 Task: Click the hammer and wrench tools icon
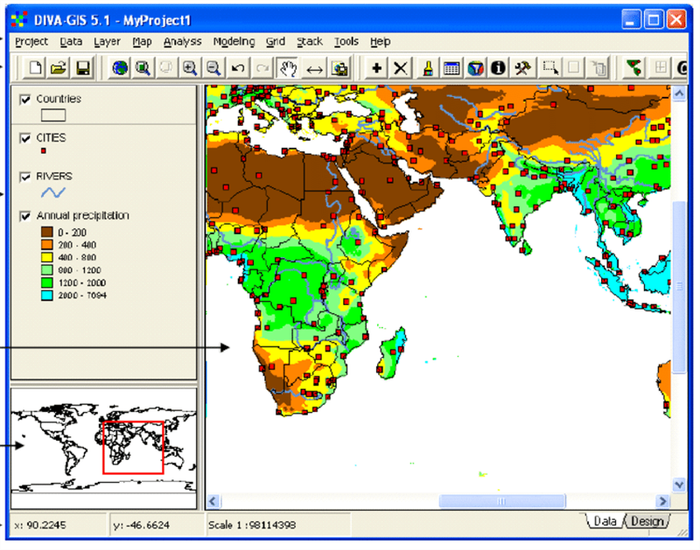[x=522, y=68]
